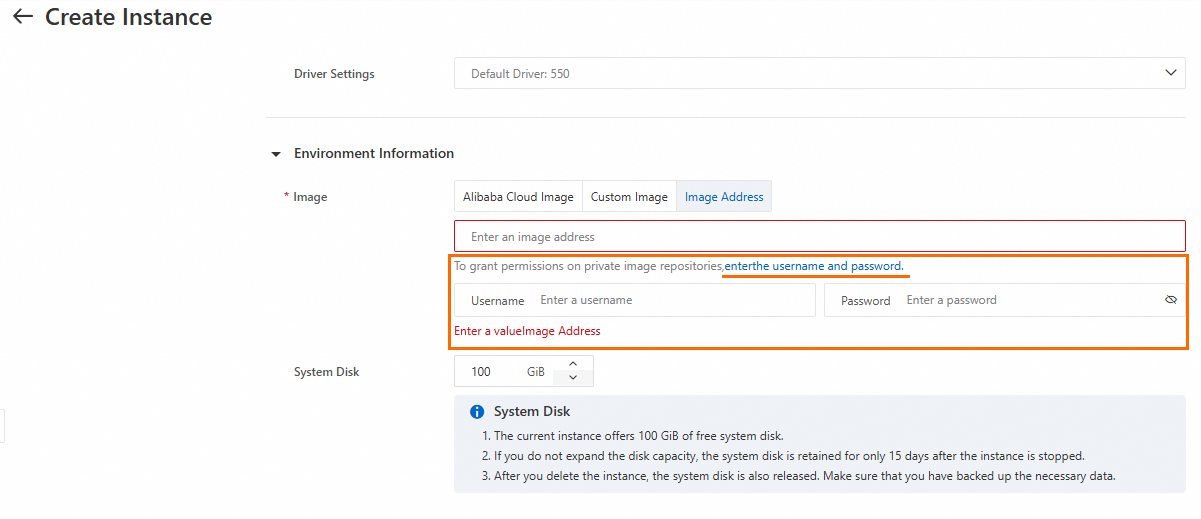Image resolution: width=1201 pixels, height=519 pixels.
Task: Increase System Disk size with up arrow
Action: coord(573,365)
